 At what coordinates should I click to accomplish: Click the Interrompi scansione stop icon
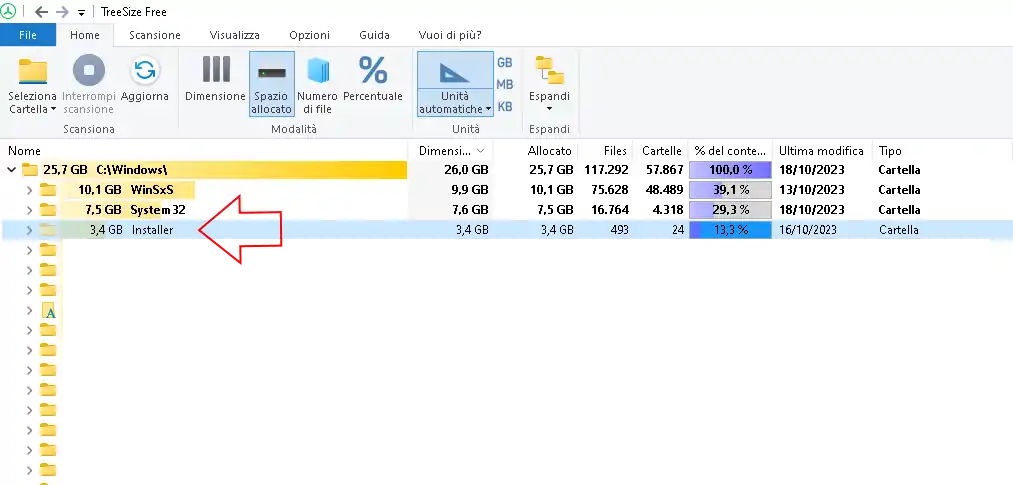89,70
